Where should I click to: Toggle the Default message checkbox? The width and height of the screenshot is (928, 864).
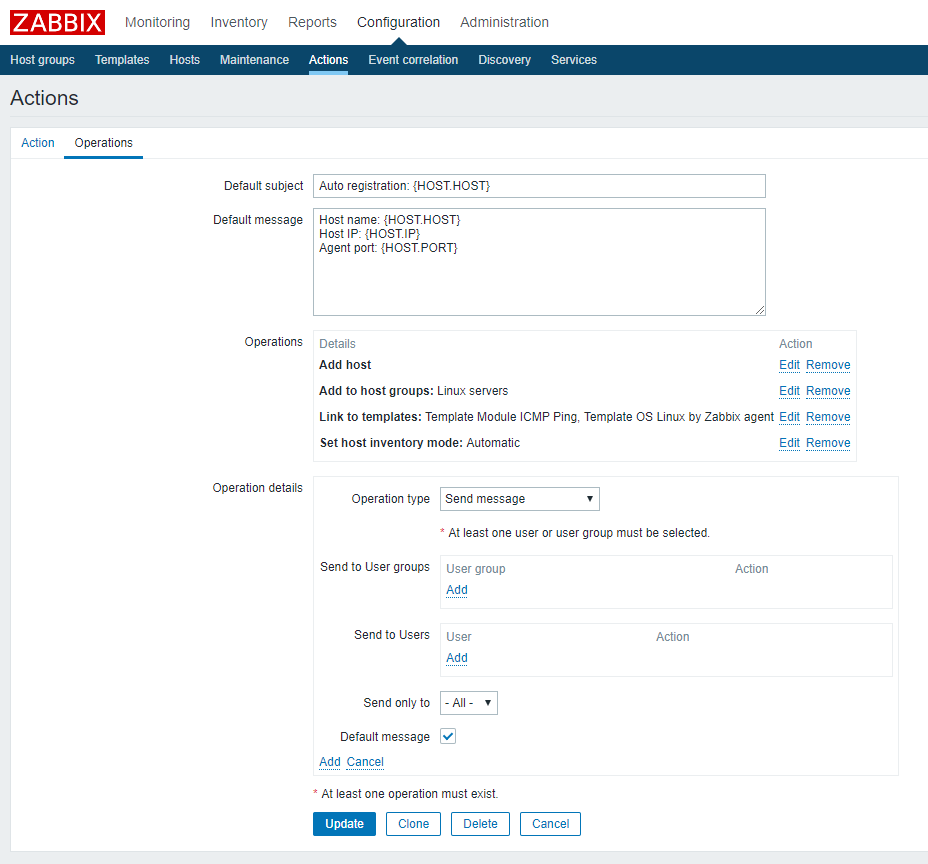(448, 737)
